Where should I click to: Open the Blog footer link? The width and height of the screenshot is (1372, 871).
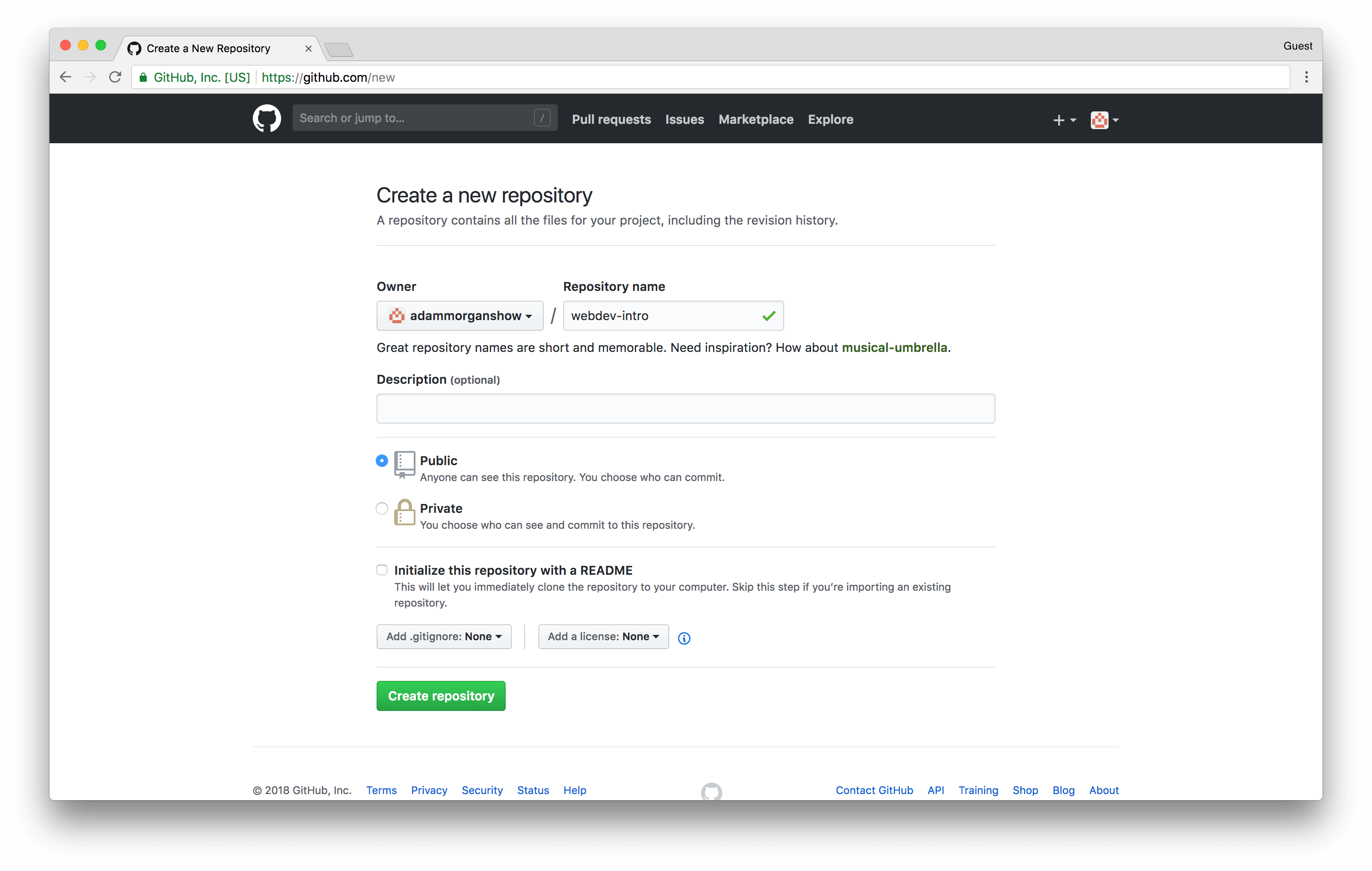1063,790
